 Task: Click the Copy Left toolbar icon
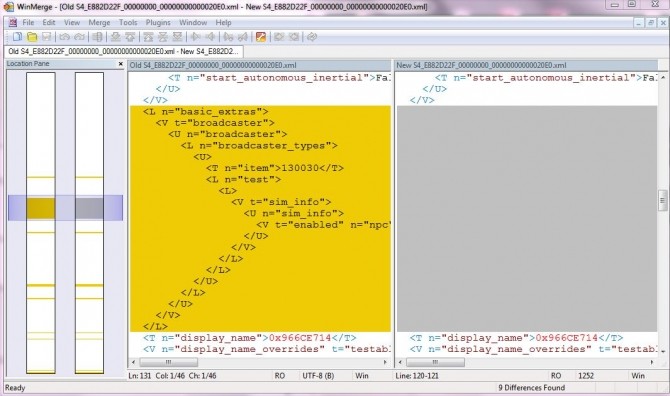210,37
